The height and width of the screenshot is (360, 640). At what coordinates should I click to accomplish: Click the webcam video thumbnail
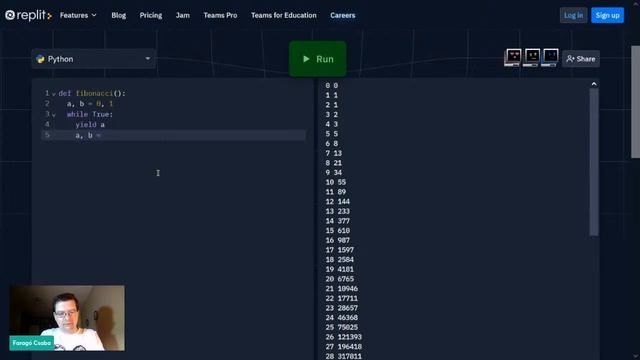pos(67,318)
